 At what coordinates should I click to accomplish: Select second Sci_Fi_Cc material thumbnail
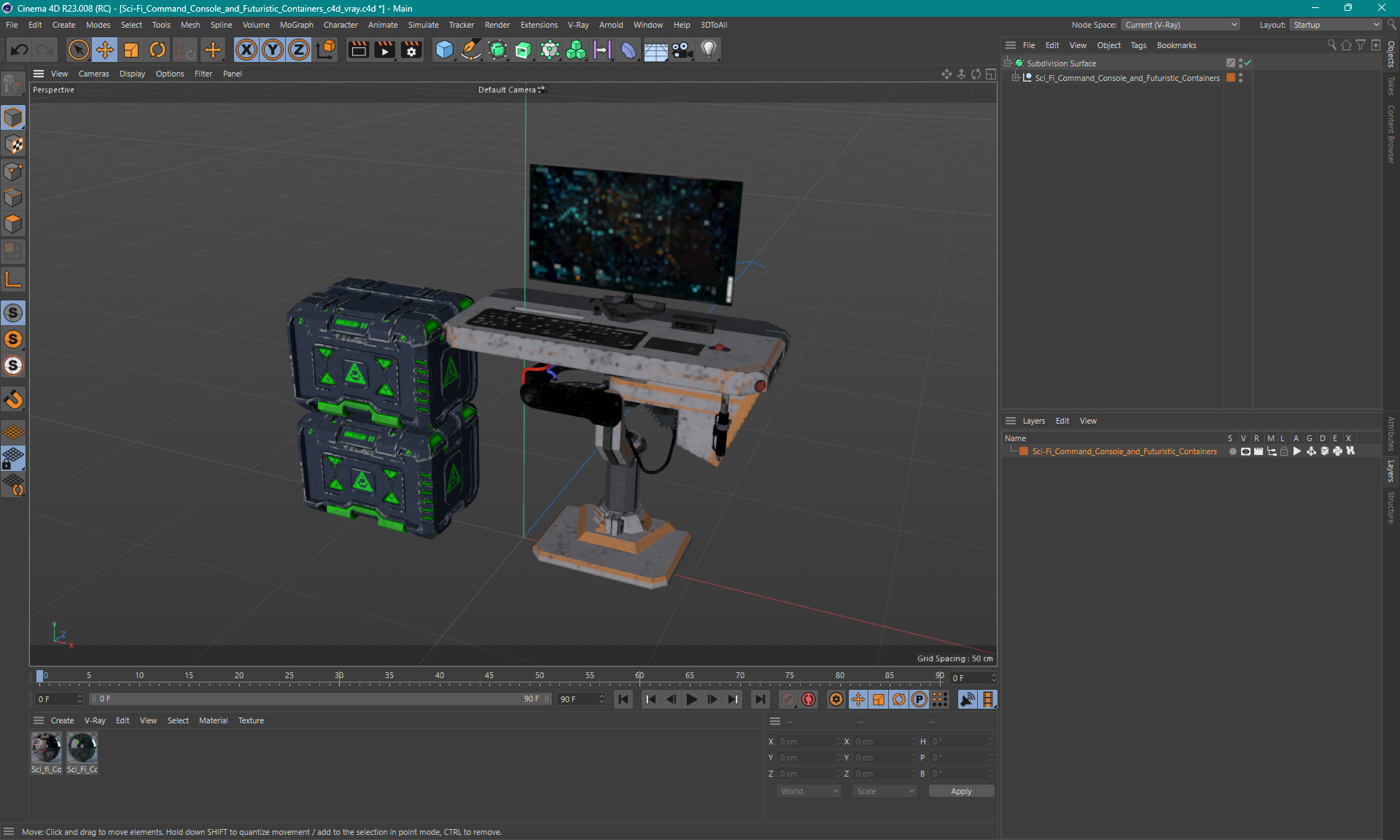click(x=82, y=748)
